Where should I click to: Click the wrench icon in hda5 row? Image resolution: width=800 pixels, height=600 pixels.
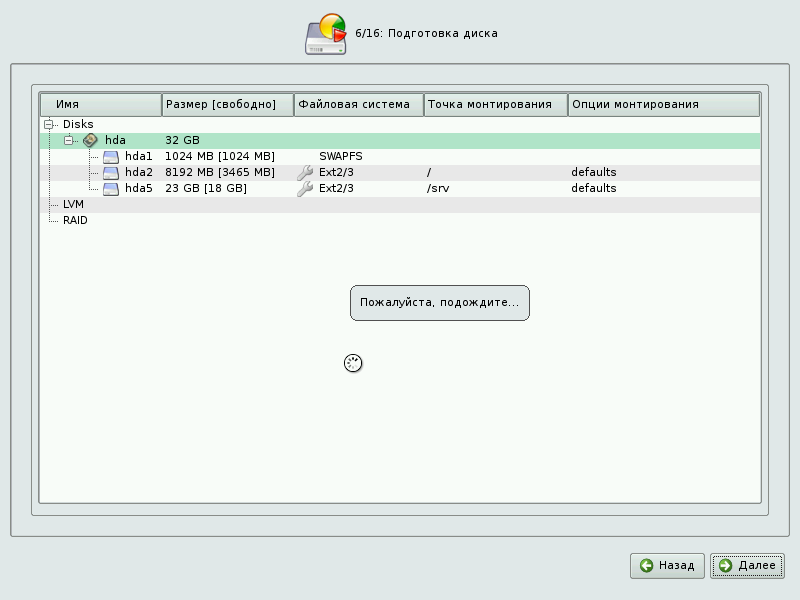point(305,188)
